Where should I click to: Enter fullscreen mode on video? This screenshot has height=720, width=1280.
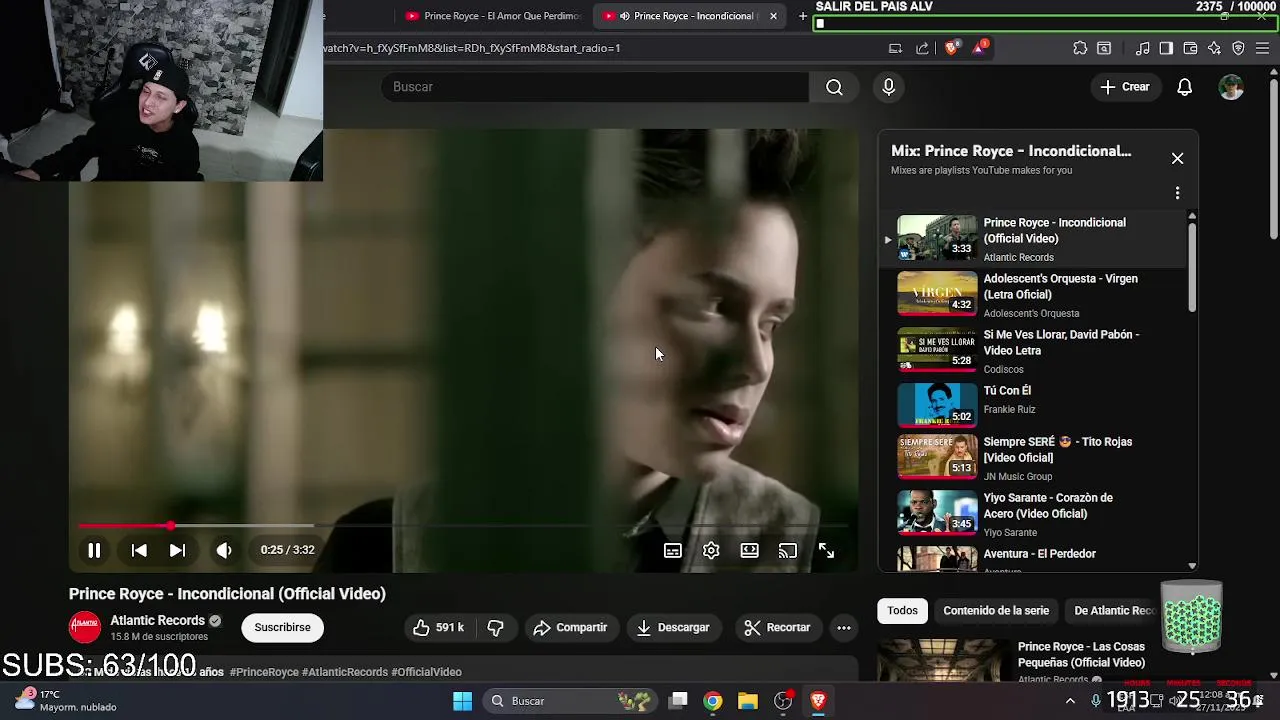tap(826, 550)
